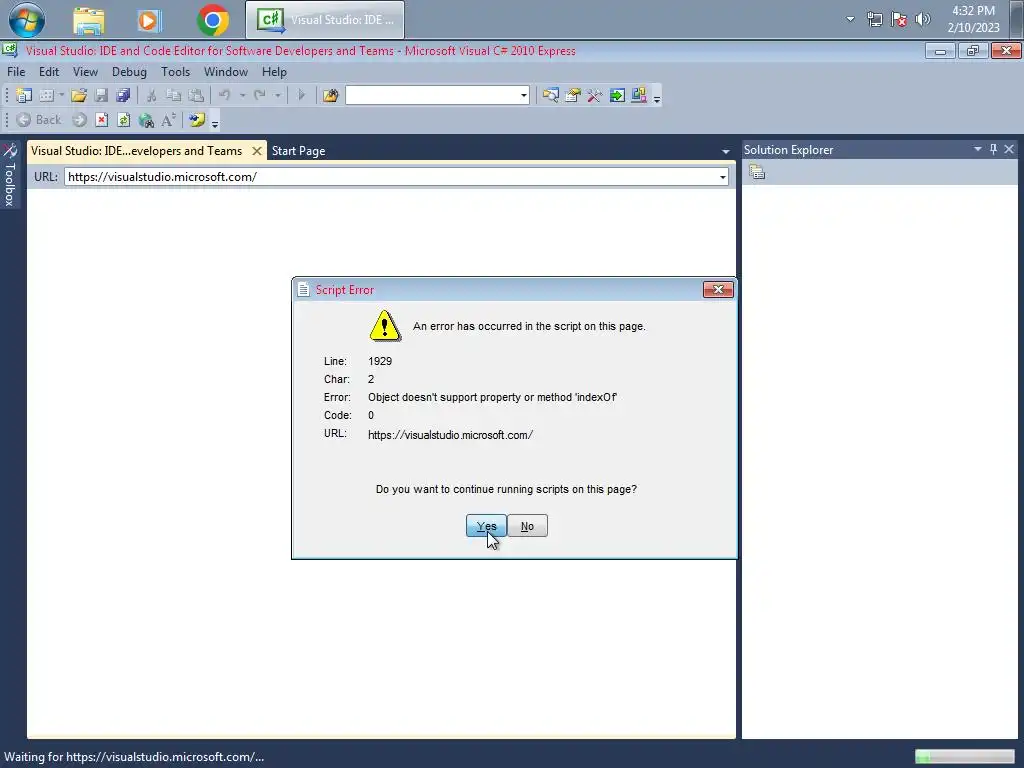Click the Cut scissors icon

click(x=151, y=95)
